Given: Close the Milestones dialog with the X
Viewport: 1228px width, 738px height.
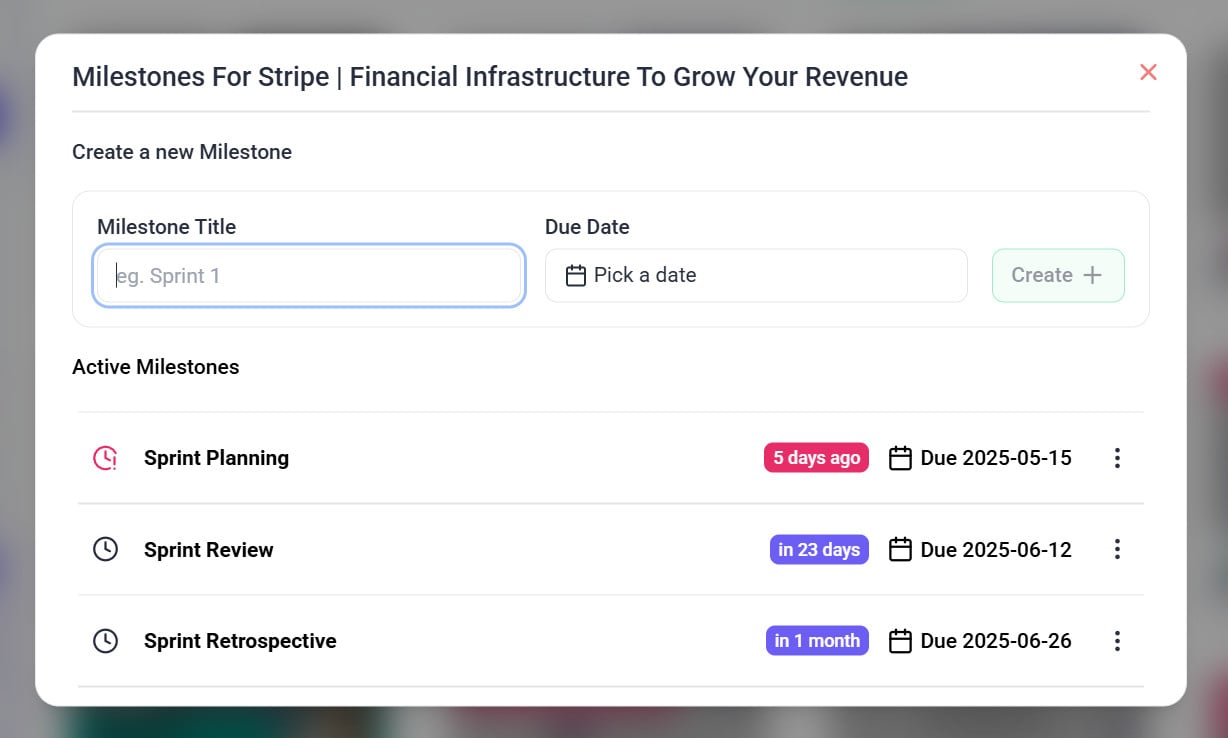Looking at the screenshot, I should tap(1148, 72).
